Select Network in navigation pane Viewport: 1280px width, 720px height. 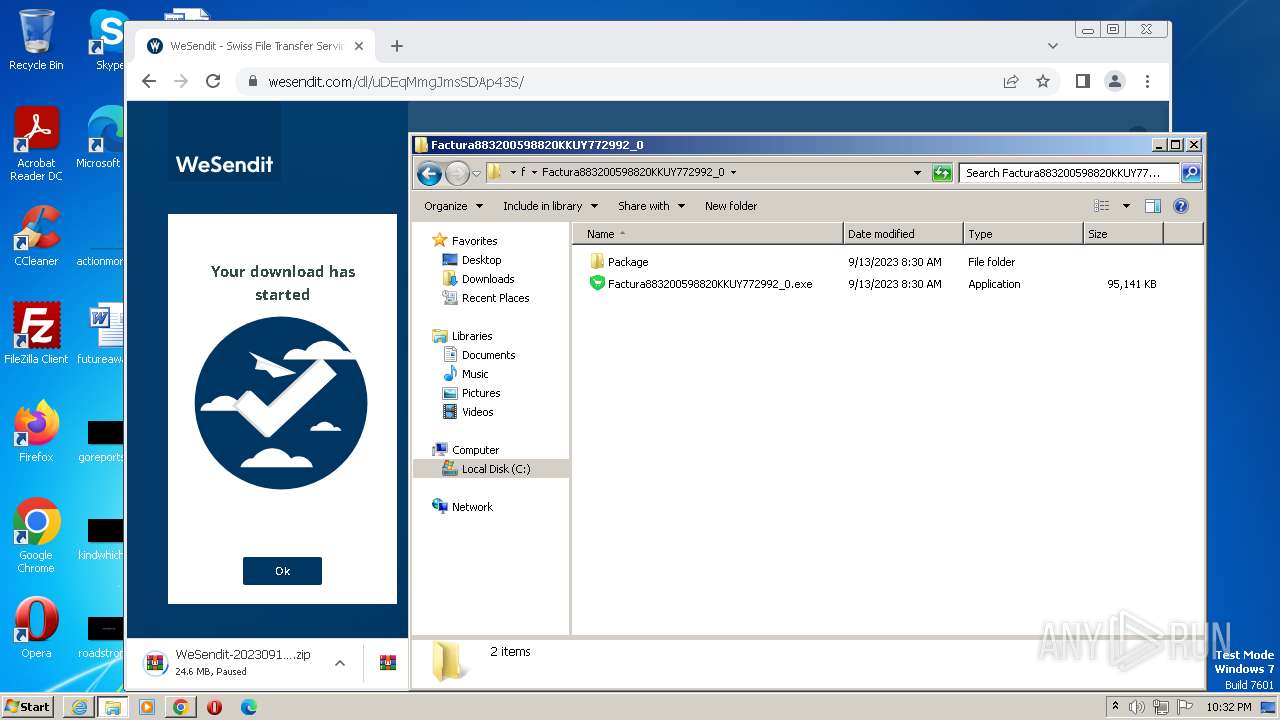463,507
